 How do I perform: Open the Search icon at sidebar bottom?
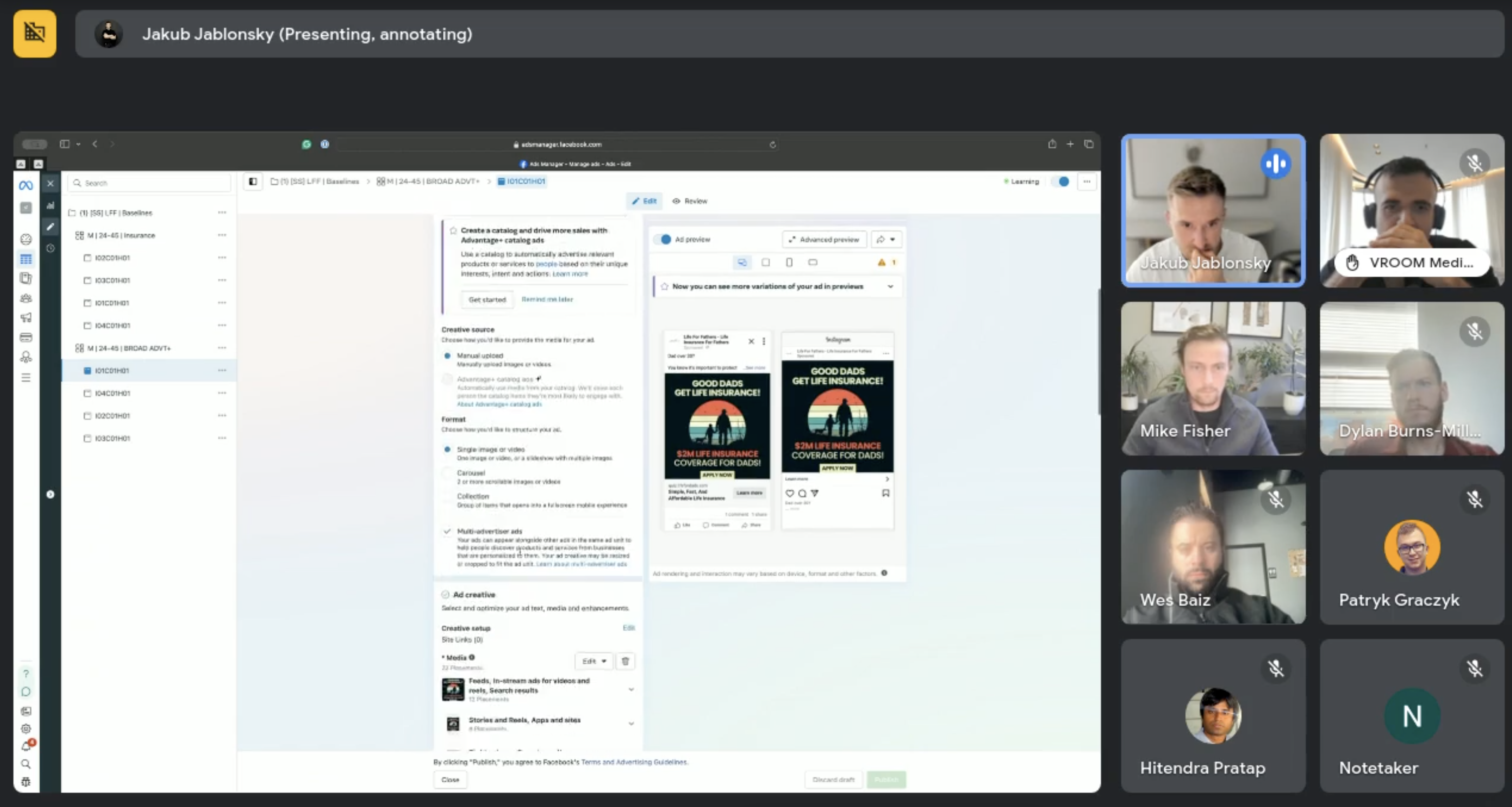pyautogui.click(x=26, y=764)
